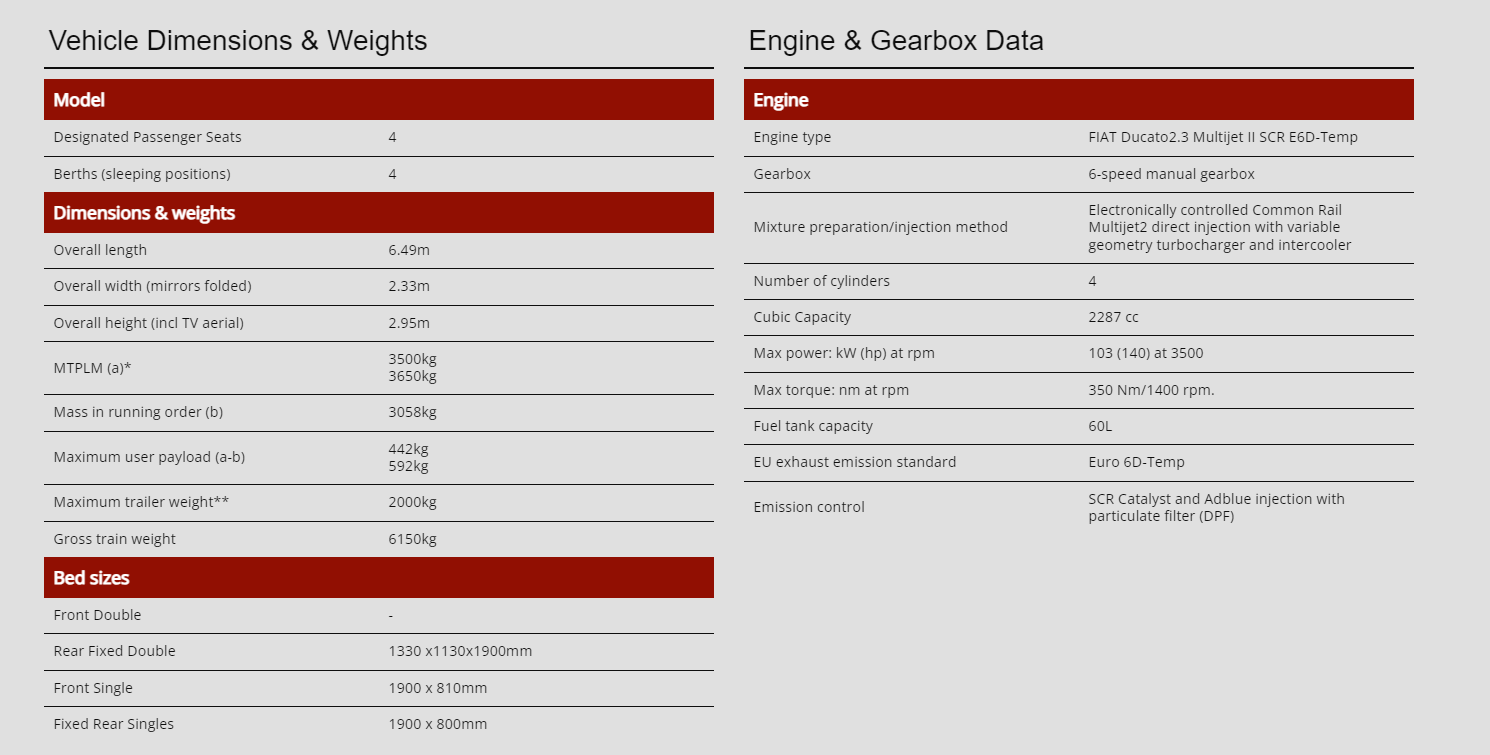Click the '6.49m' length value

409,250
